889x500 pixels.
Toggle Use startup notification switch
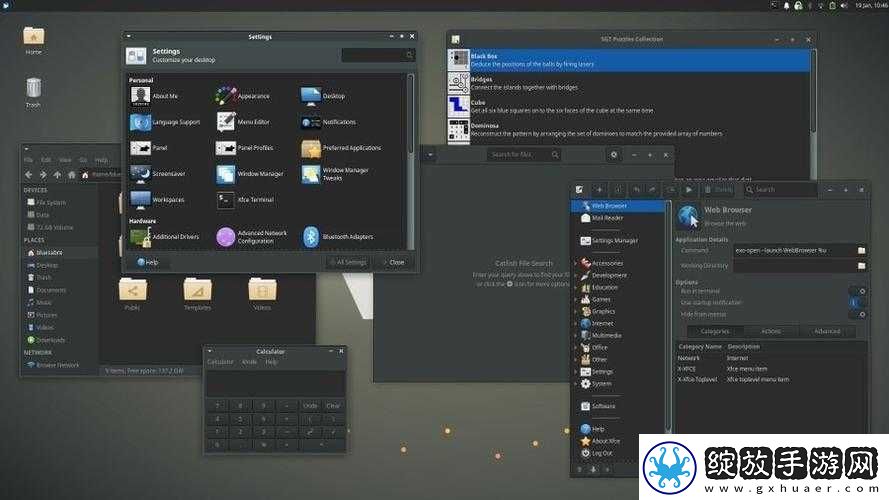857,303
